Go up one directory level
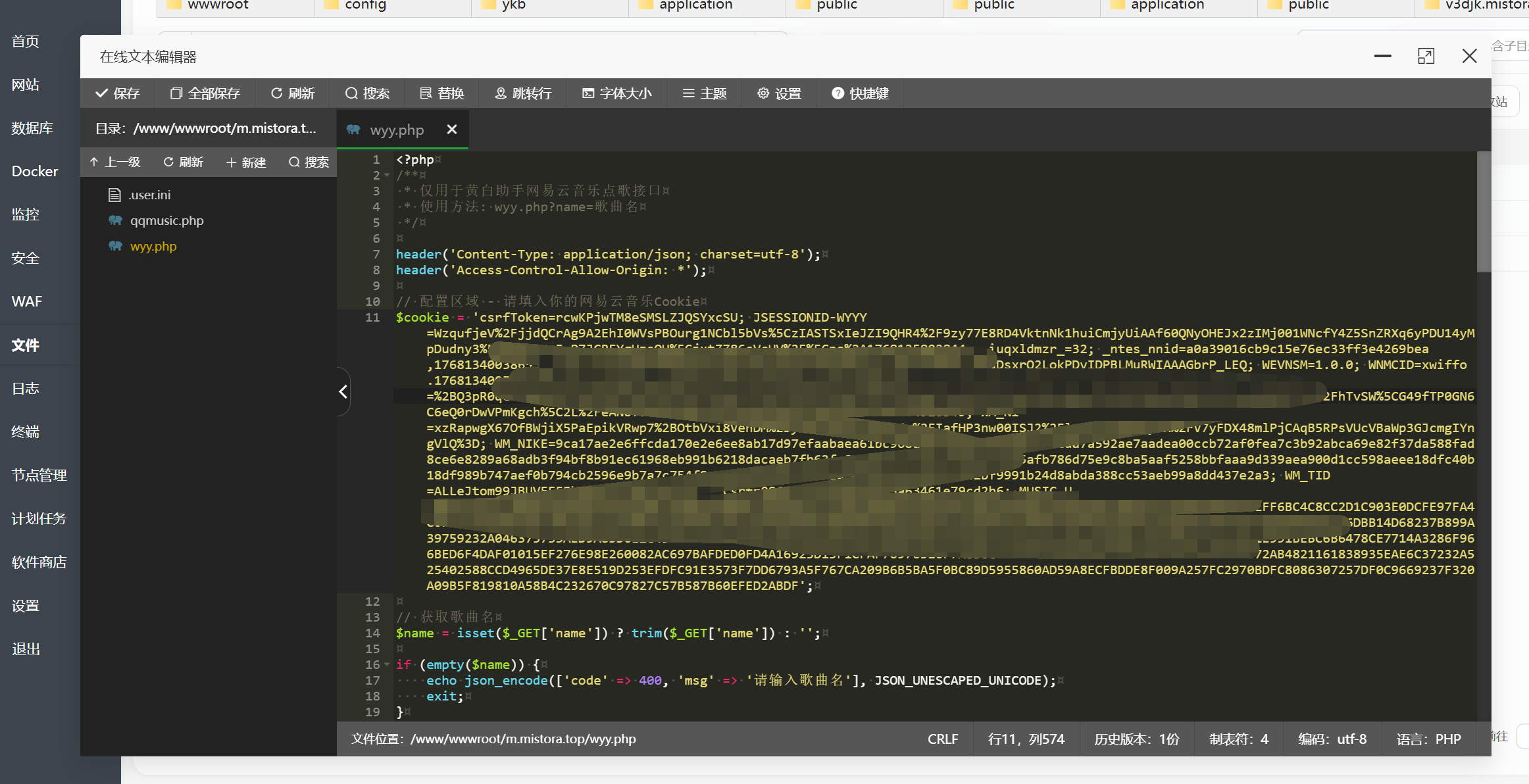1529x784 pixels. (x=115, y=162)
